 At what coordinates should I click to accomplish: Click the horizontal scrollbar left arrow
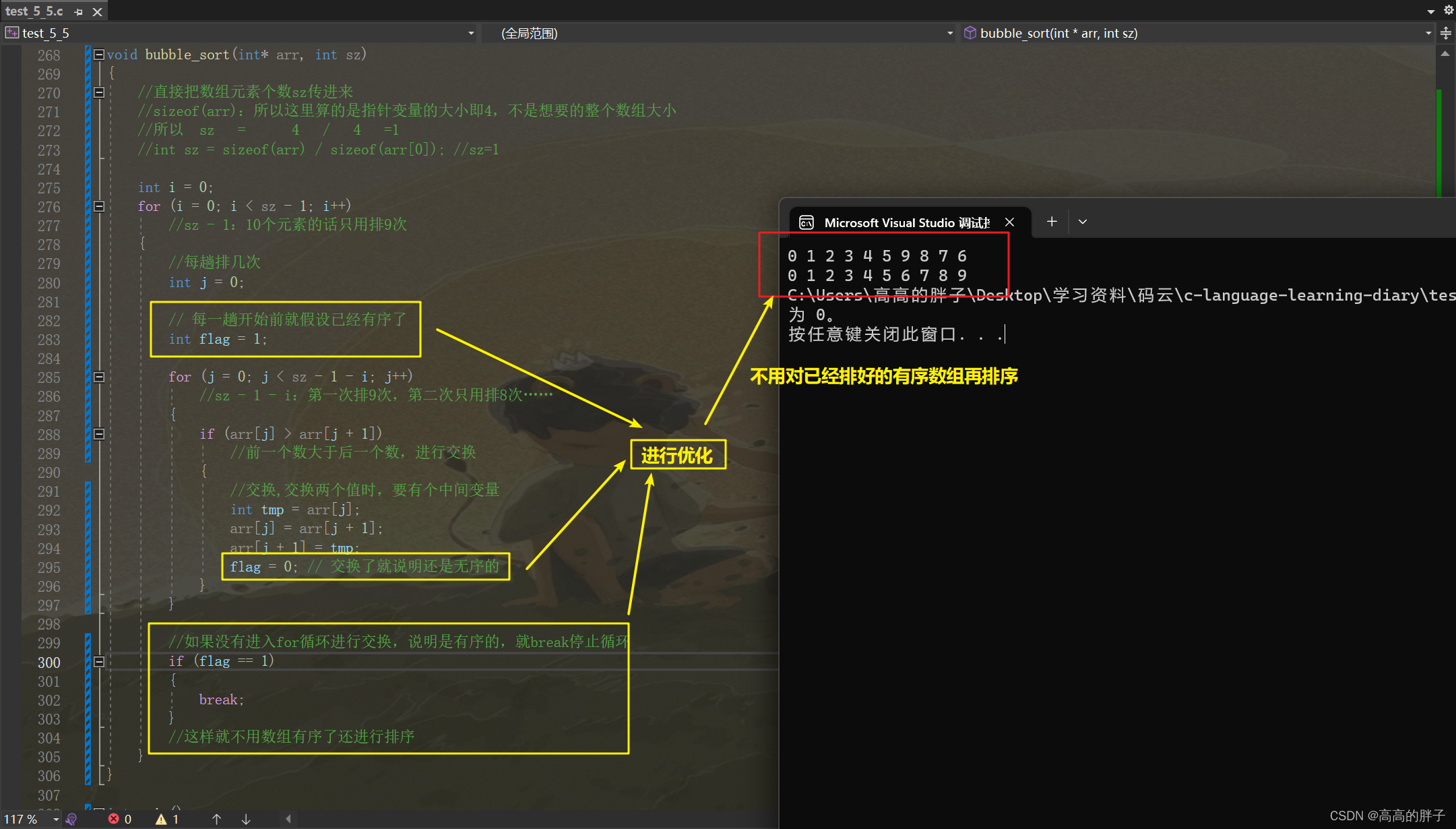[x=288, y=819]
